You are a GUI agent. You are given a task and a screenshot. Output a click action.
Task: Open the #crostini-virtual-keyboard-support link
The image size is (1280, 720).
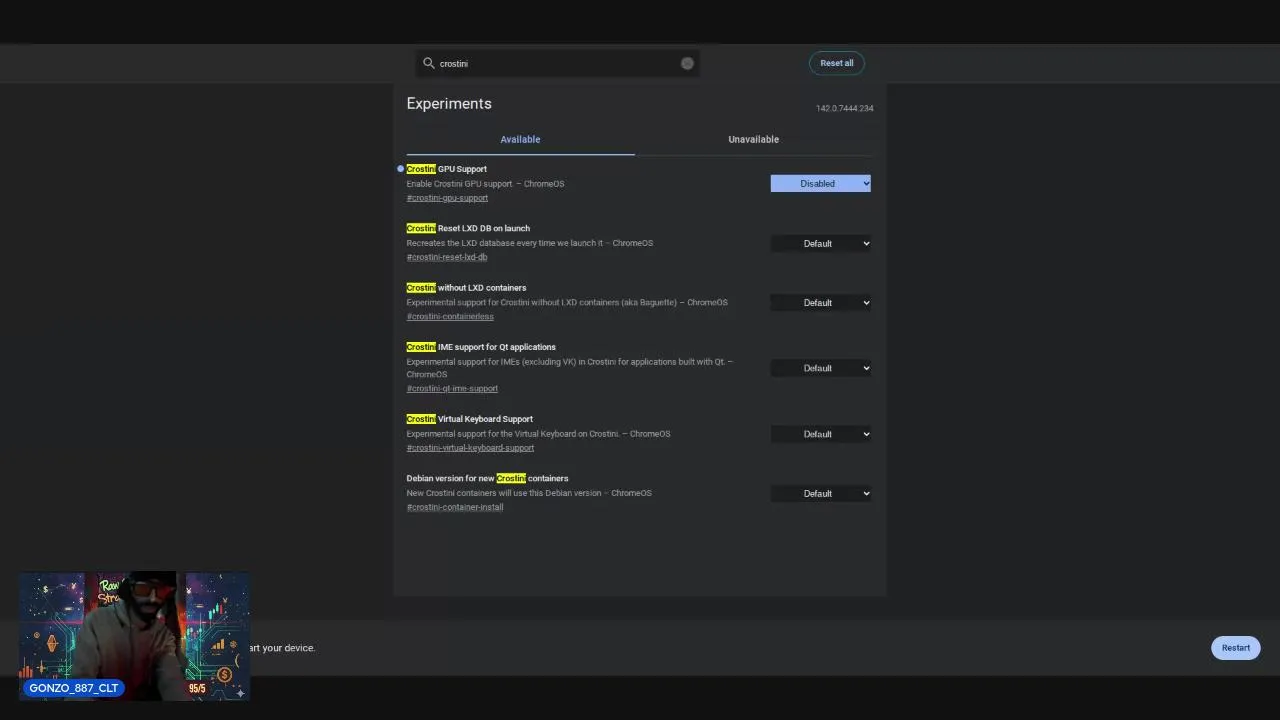pos(470,448)
